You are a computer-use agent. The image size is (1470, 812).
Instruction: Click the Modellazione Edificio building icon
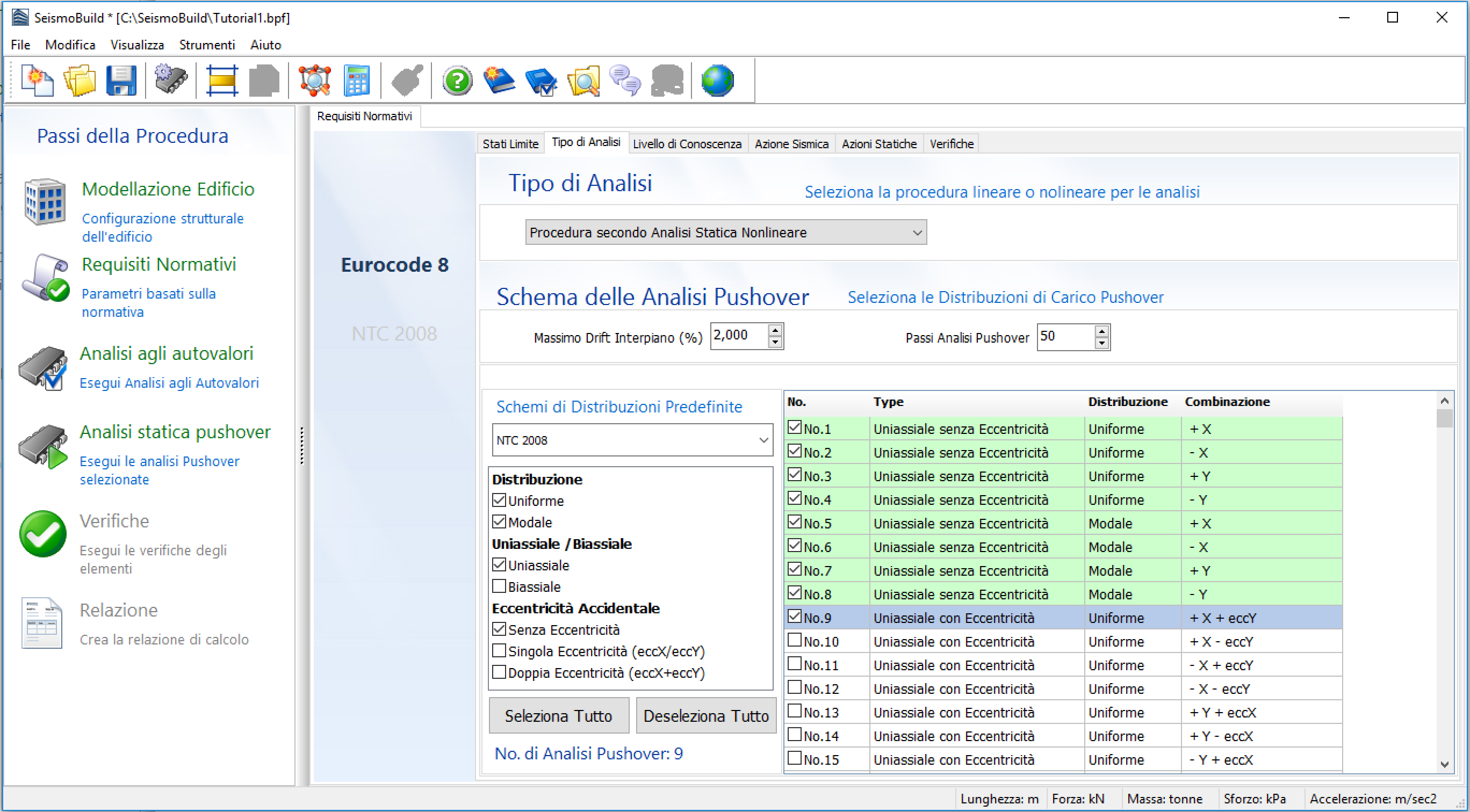(45, 202)
